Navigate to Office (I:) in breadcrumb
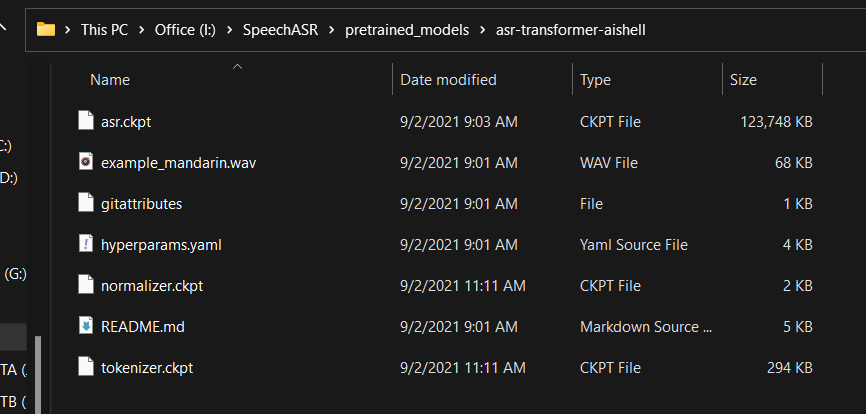866x414 pixels. point(187,30)
